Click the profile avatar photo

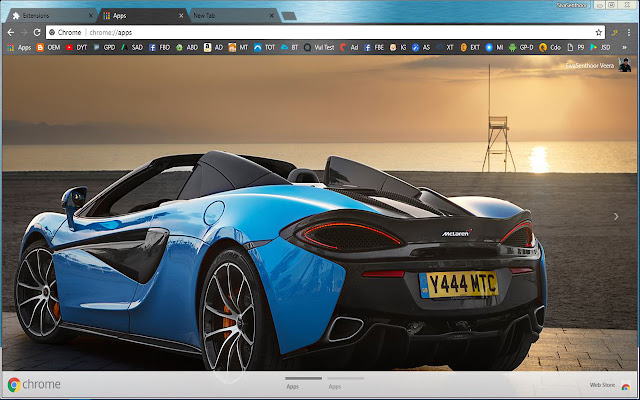pos(624,65)
